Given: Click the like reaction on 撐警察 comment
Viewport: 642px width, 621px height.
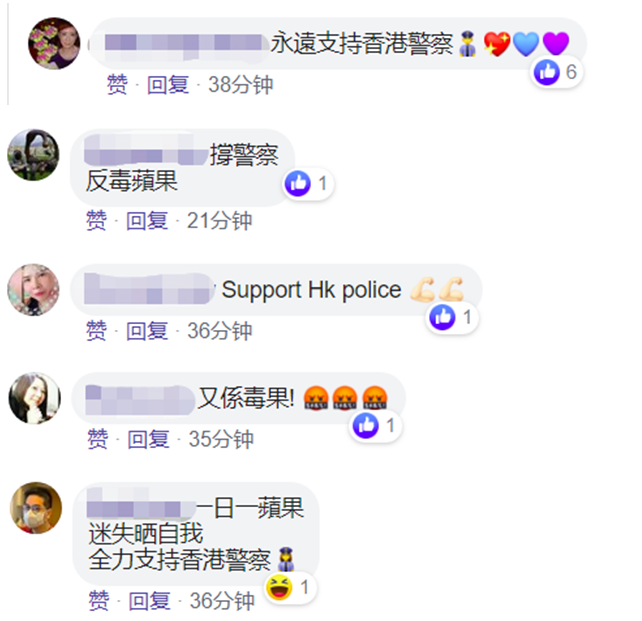Looking at the screenshot, I should click(x=298, y=183).
